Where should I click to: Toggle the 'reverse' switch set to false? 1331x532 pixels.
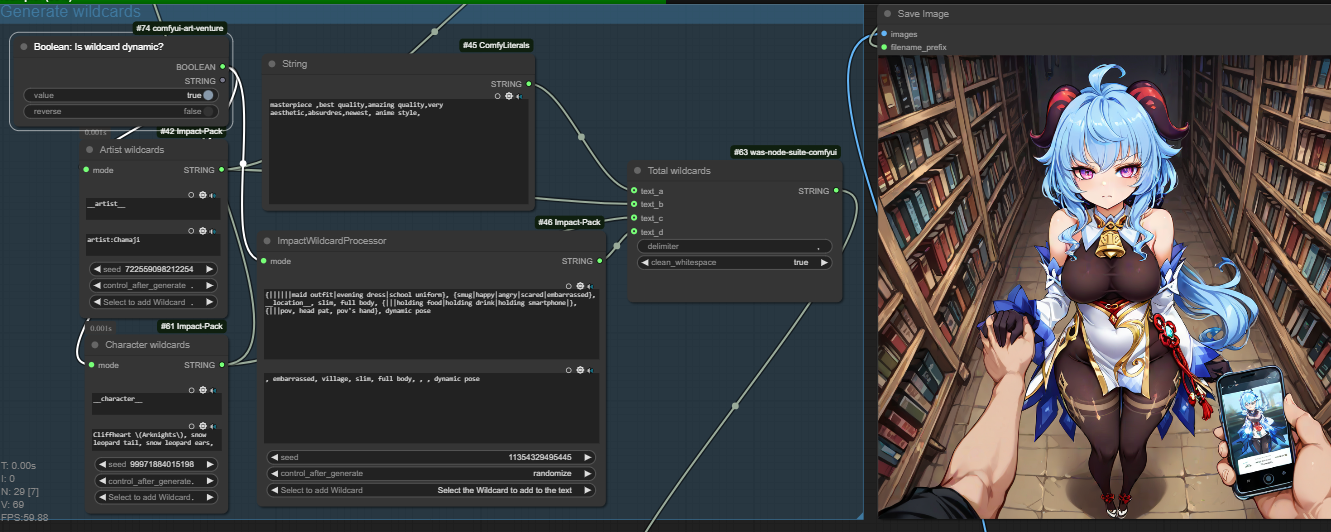[120, 111]
